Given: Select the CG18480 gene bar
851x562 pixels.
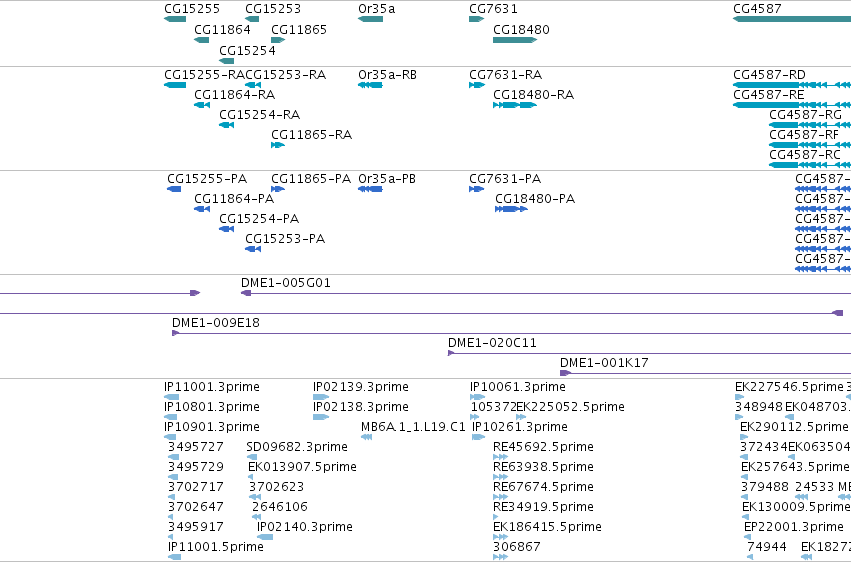Looking at the screenshot, I should click(515, 40).
